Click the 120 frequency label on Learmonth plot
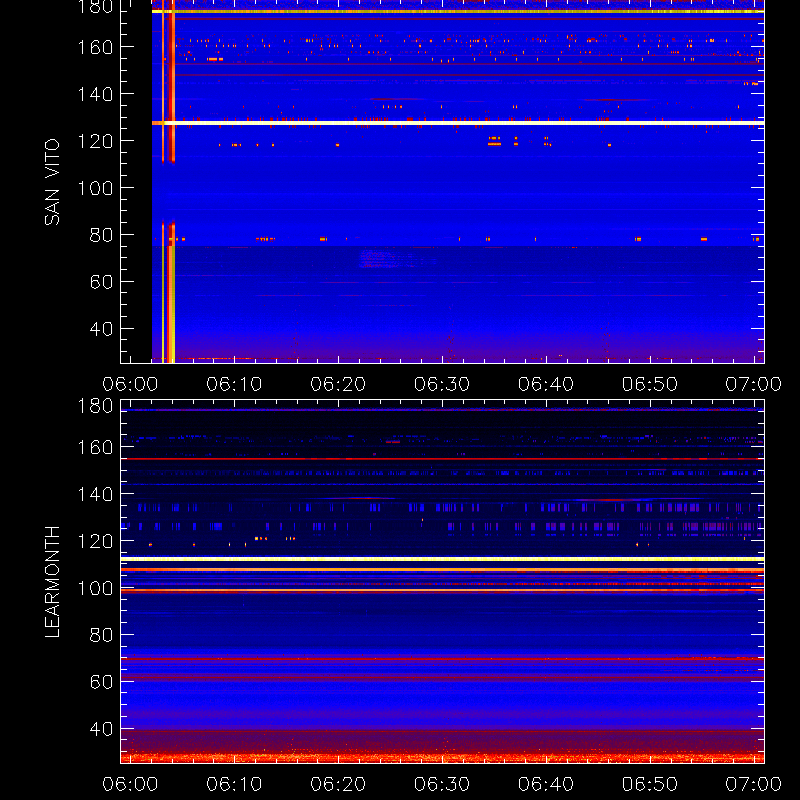Image resolution: width=800 pixels, height=800 pixels. click(x=95, y=541)
